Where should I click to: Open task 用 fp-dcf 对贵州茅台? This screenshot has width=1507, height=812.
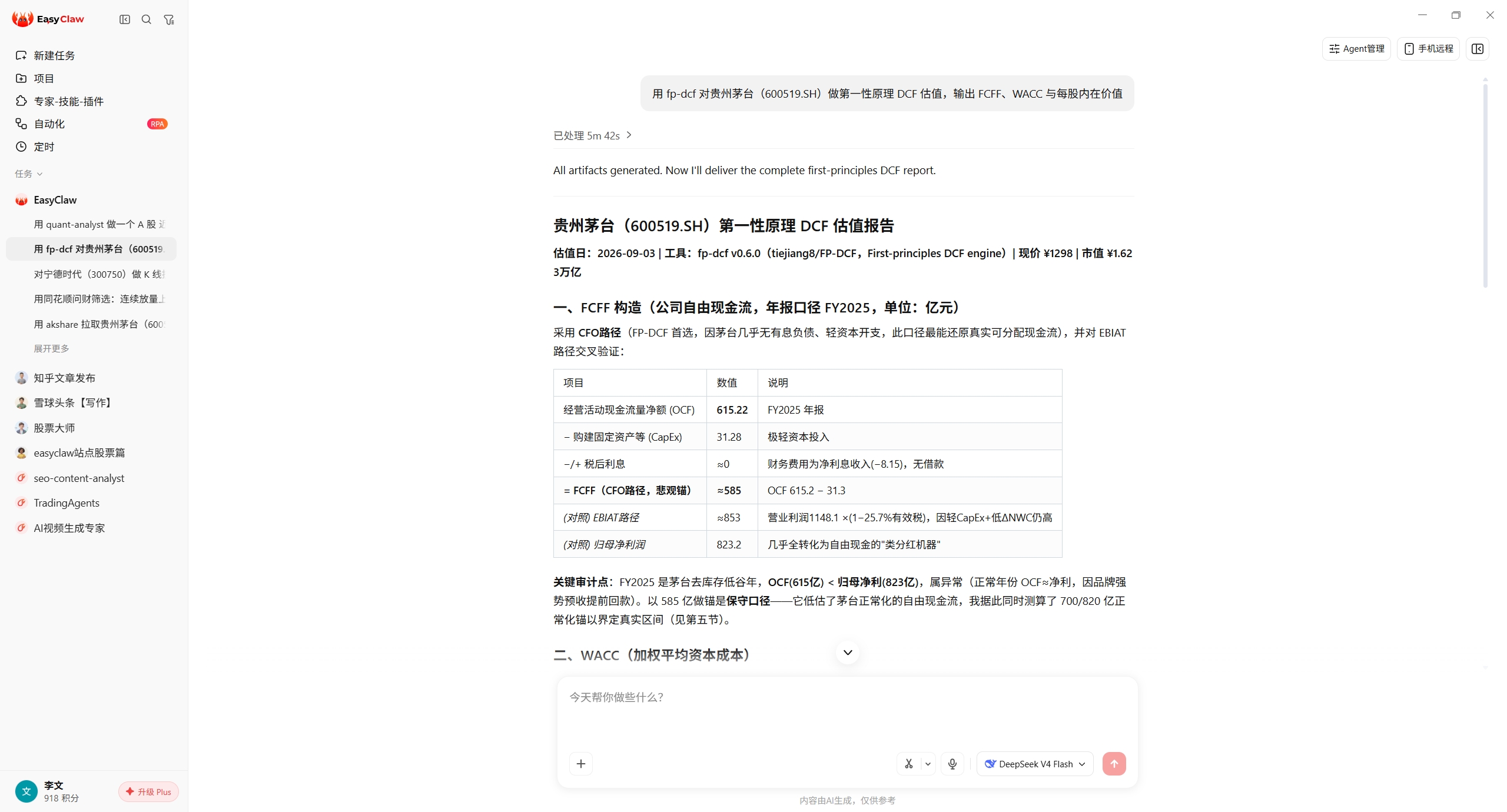click(x=91, y=249)
